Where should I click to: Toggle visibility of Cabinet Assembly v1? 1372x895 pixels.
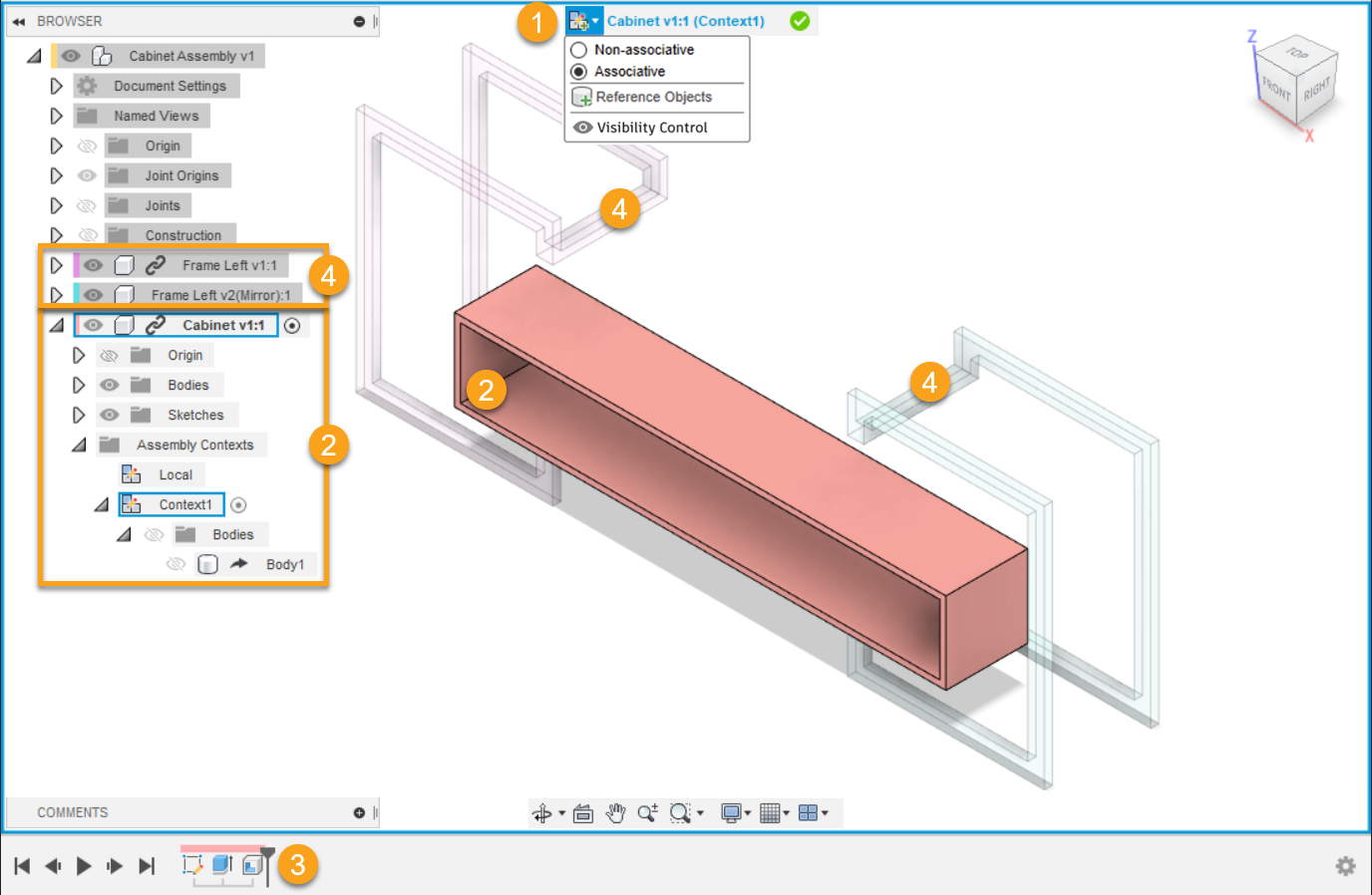pos(71,56)
